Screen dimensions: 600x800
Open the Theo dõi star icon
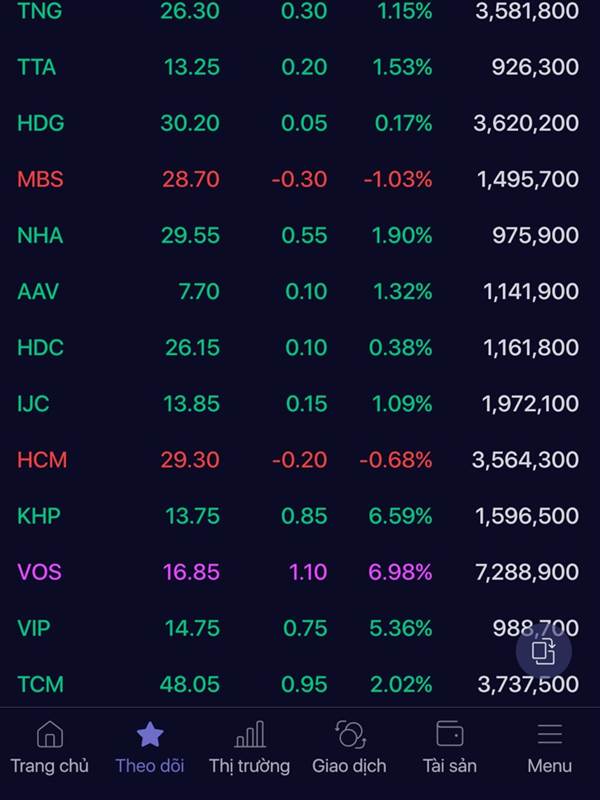pos(150,734)
